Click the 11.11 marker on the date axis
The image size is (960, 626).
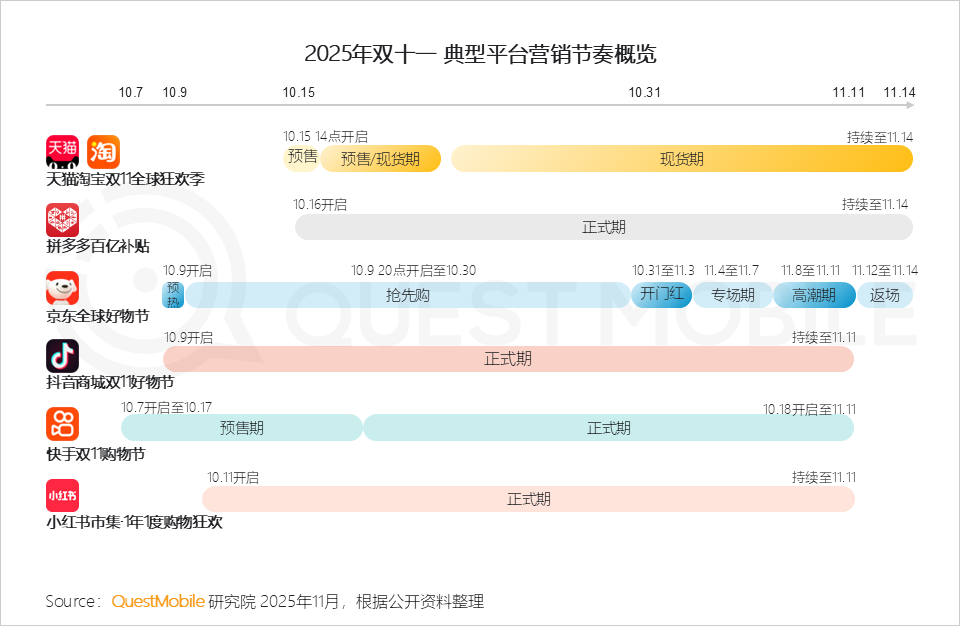[849, 91]
